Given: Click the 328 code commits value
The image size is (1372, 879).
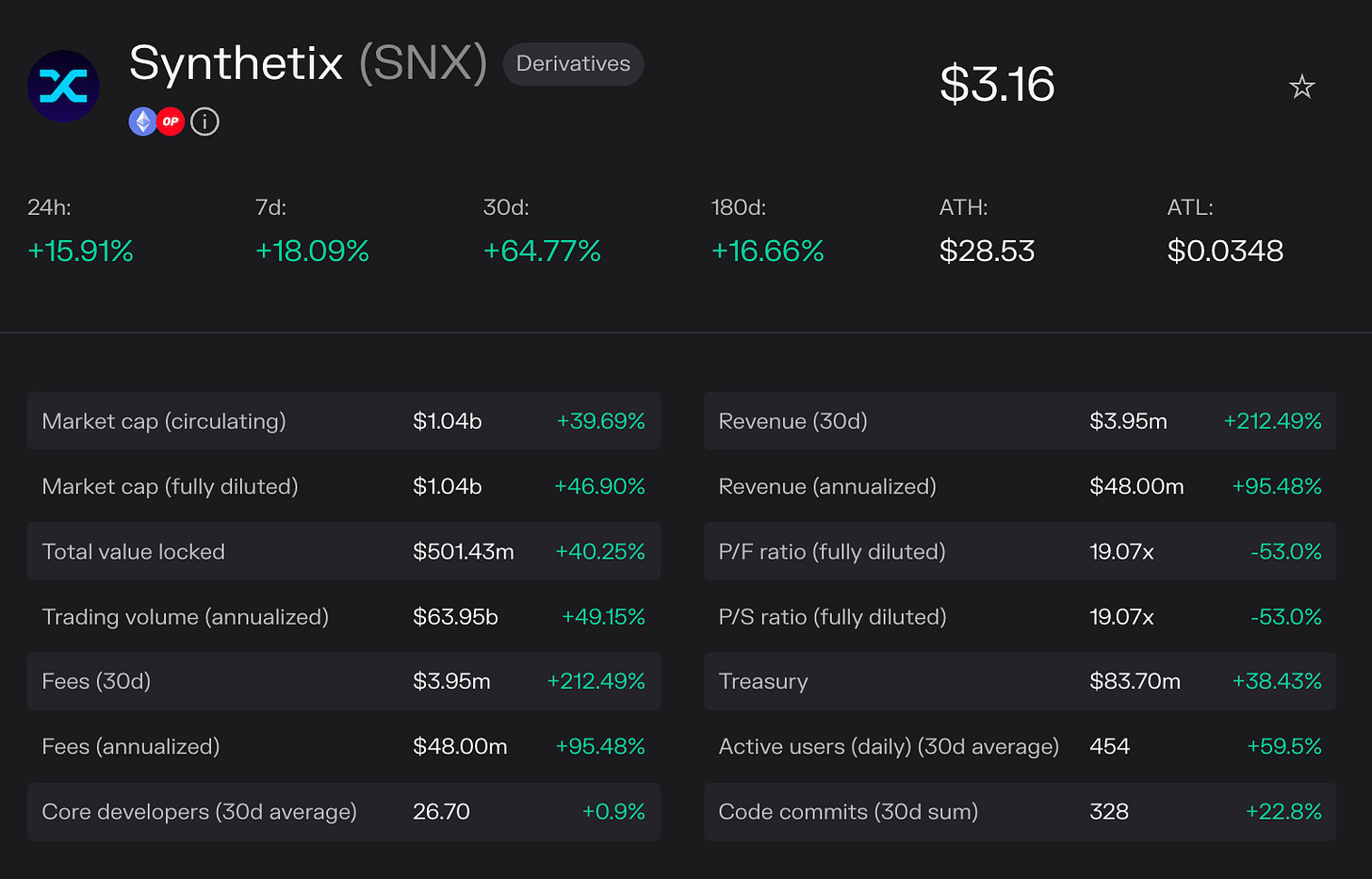Looking at the screenshot, I should tap(1109, 811).
